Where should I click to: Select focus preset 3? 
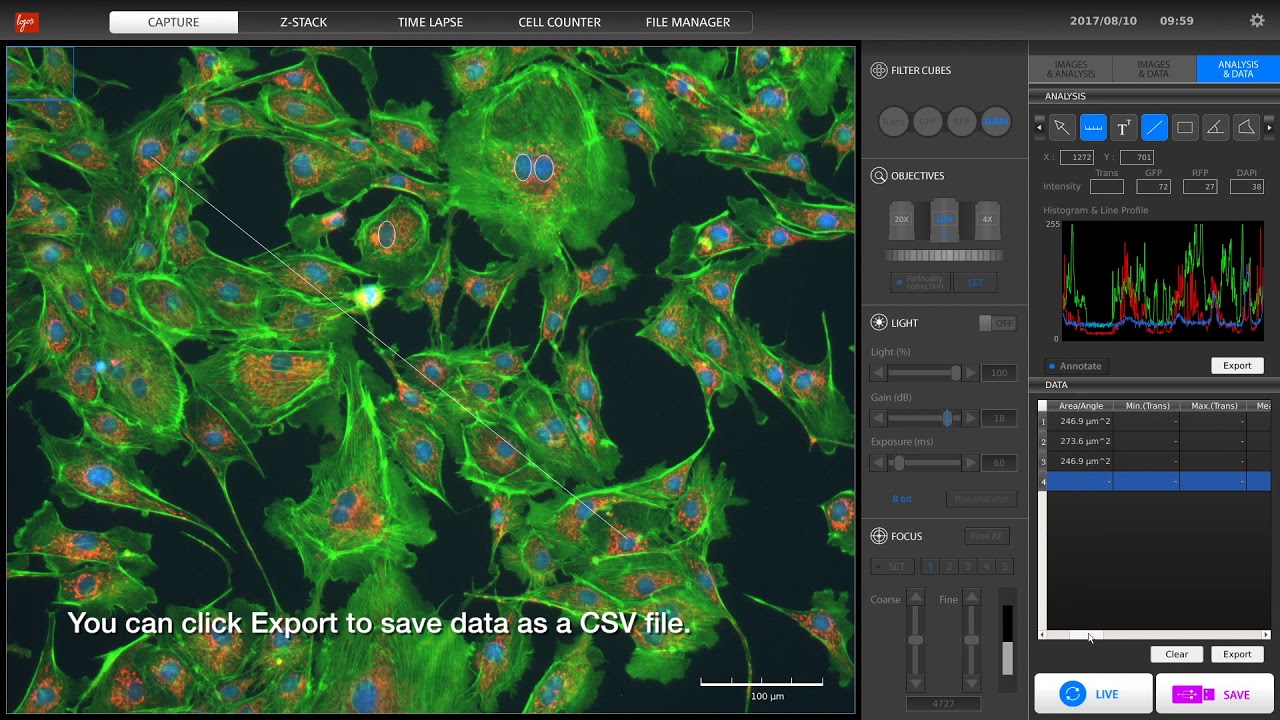pyautogui.click(x=968, y=566)
